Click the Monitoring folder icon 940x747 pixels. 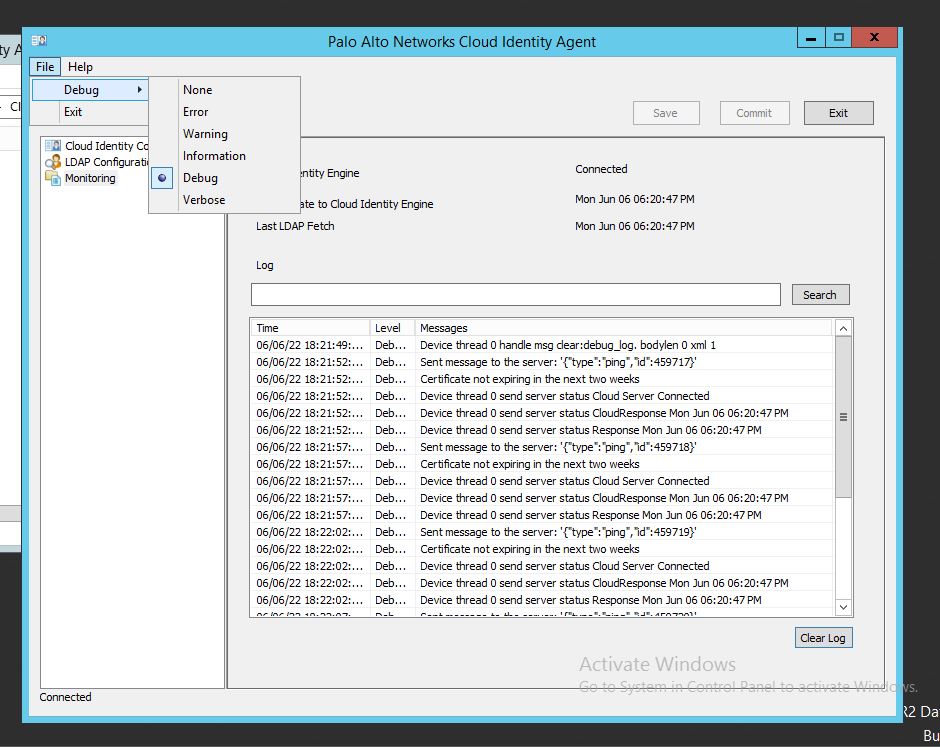click(x=53, y=178)
